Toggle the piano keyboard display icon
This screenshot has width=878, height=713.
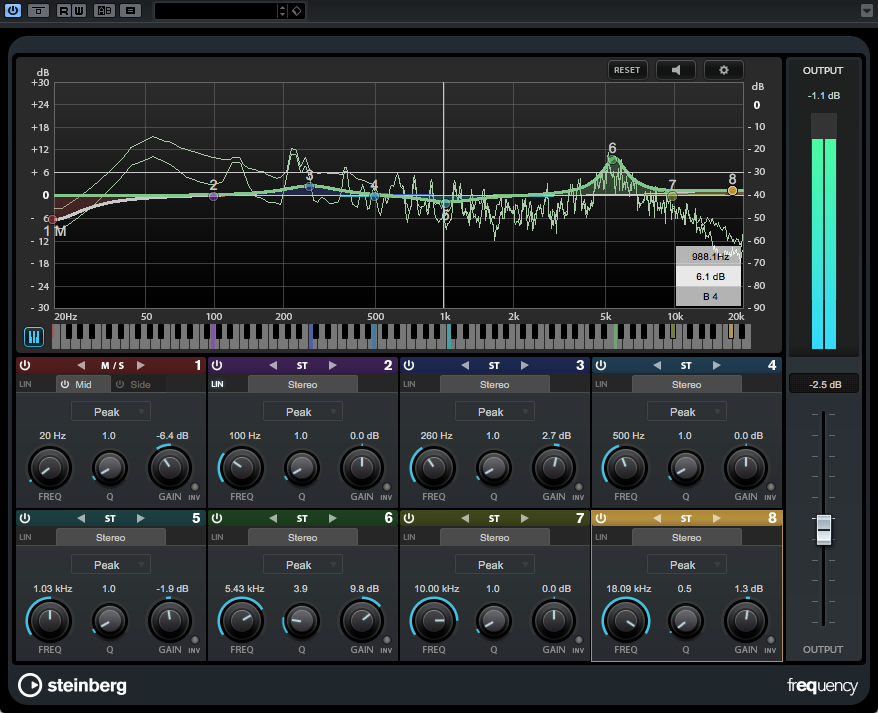click(x=32, y=337)
